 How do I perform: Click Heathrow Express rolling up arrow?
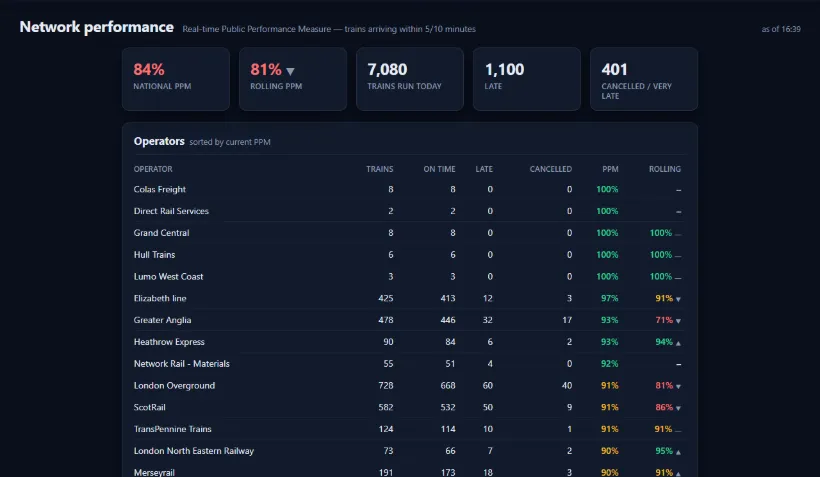pyautogui.click(x=678, y=343)
